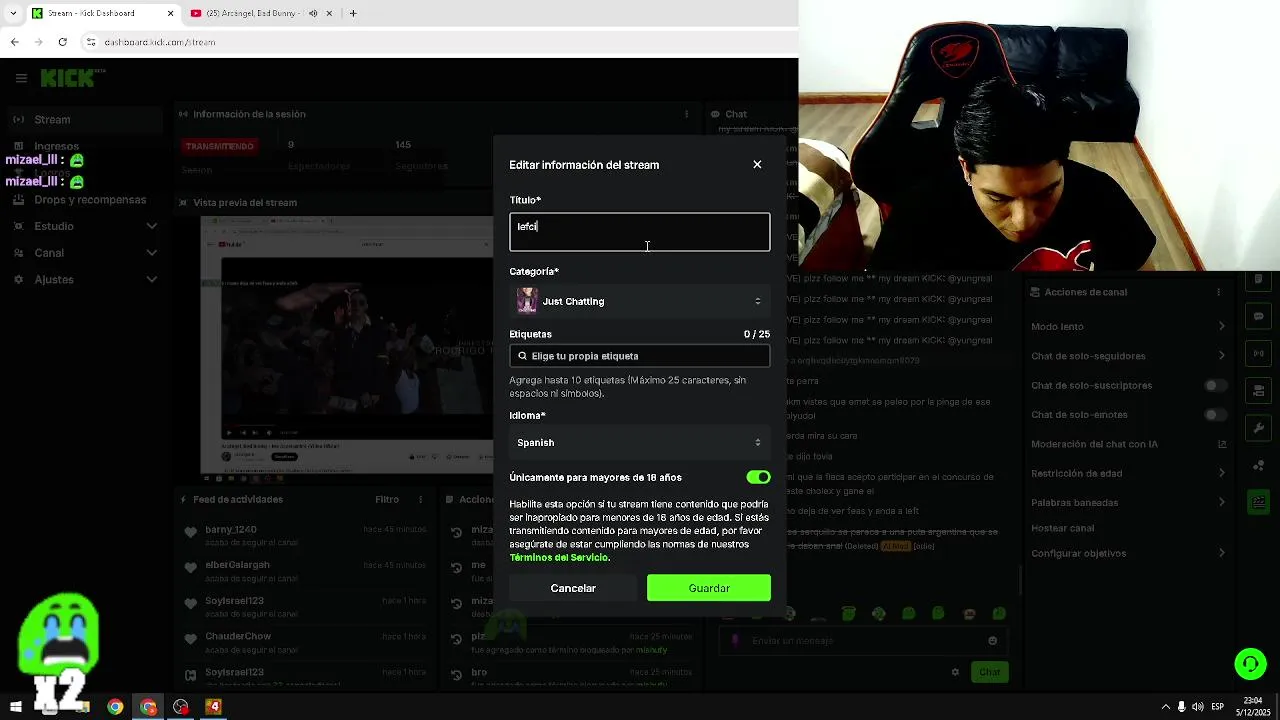Open the Términos del Servicio link
1280x720 pixels.
click(559, 557)
